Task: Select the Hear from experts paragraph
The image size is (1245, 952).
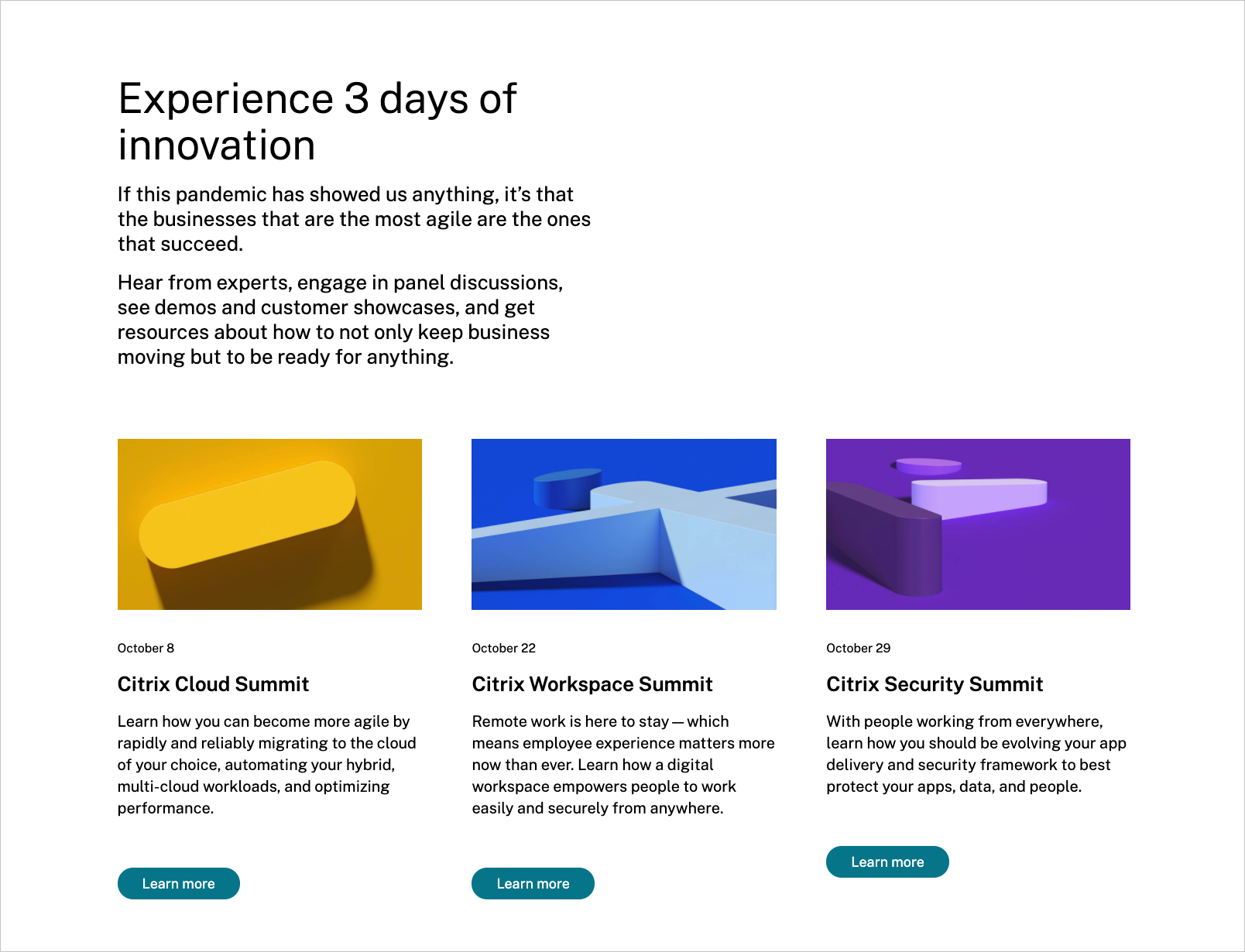Action: coord(341,320)
